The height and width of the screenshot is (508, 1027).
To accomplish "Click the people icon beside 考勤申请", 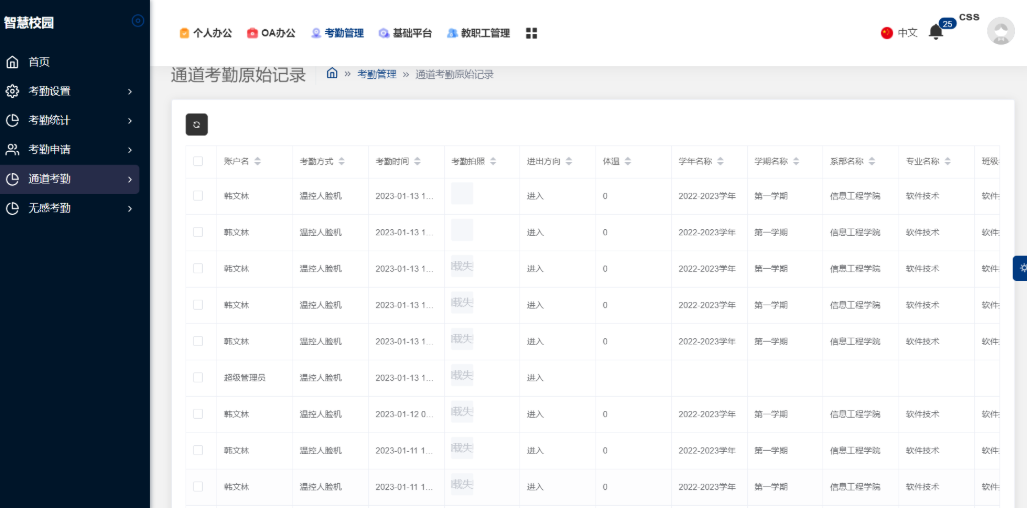I will tap(12, 149).
